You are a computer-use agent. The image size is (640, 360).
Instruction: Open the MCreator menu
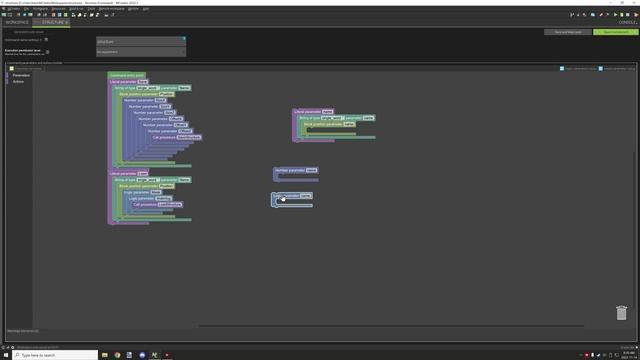13,9
